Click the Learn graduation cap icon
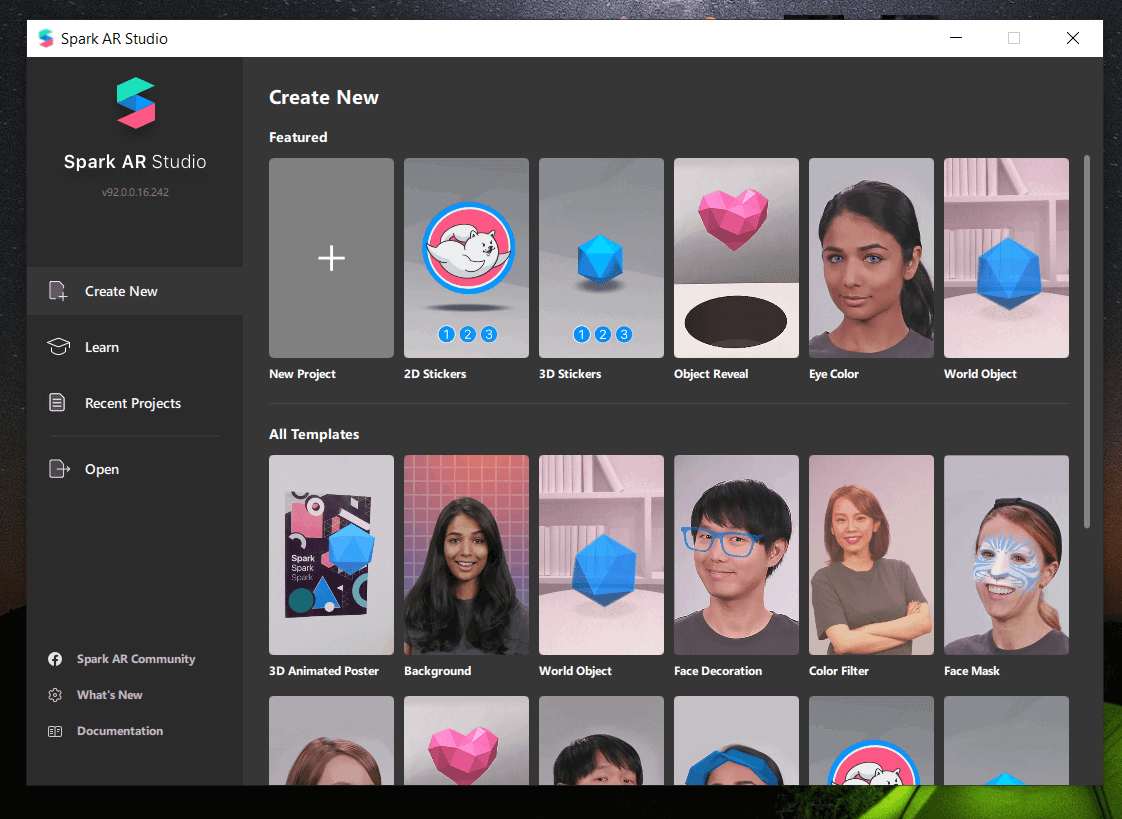Screen dimensions: 1122x819 pos(58,347)
